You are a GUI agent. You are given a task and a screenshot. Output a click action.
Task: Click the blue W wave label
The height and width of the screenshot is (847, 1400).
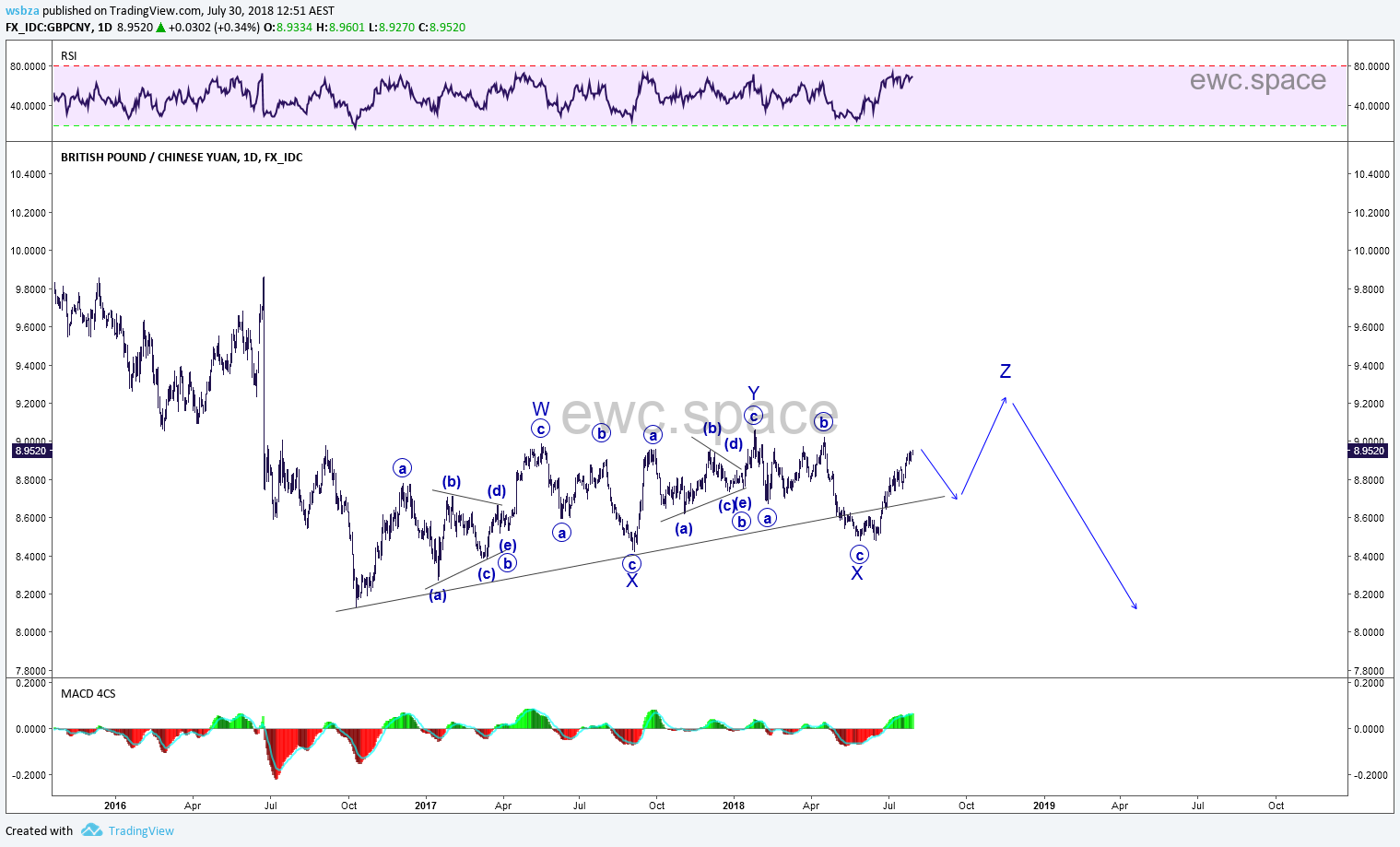[x=541, y=408]
